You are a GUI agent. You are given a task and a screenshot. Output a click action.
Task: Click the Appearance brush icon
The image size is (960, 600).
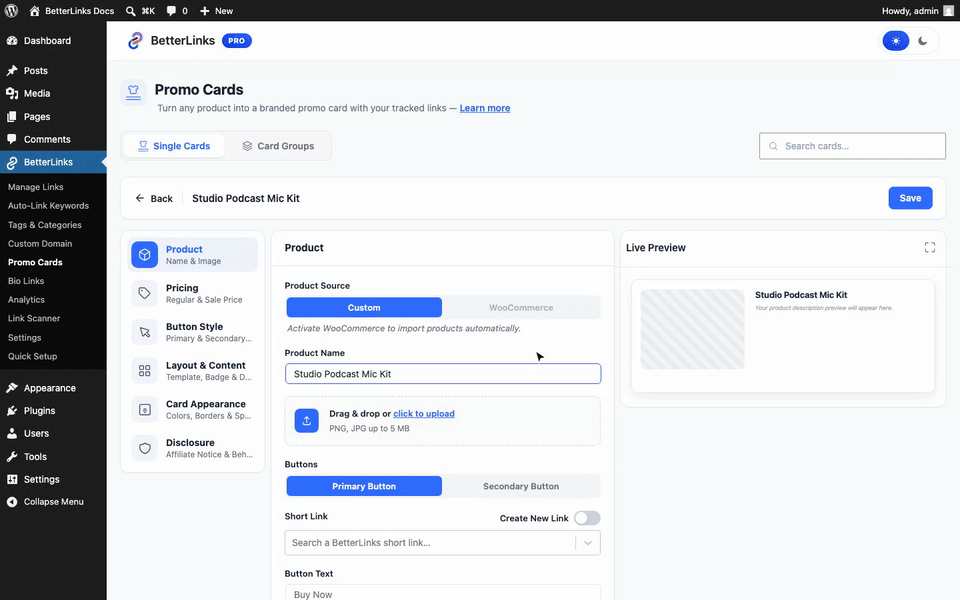(x=12, y=388)
